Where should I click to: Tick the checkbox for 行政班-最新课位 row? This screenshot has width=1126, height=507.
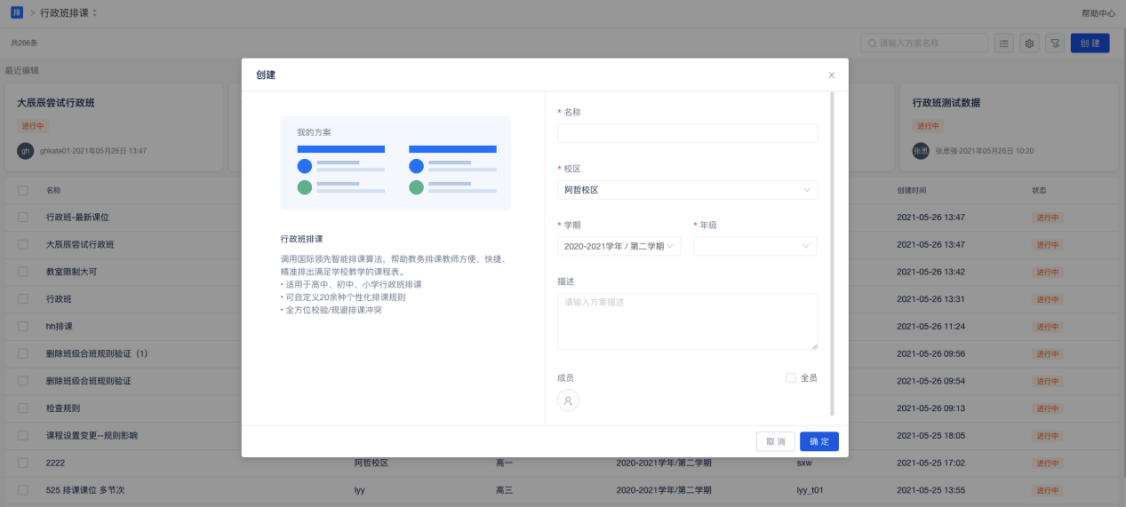(23, 217)
